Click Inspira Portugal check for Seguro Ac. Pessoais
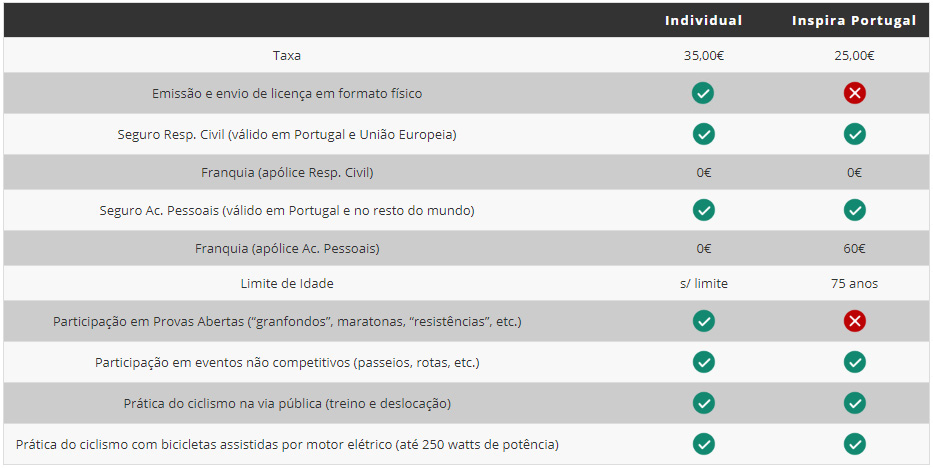The width and height of the screenshot is (933, 468). (x=854, y=211)
